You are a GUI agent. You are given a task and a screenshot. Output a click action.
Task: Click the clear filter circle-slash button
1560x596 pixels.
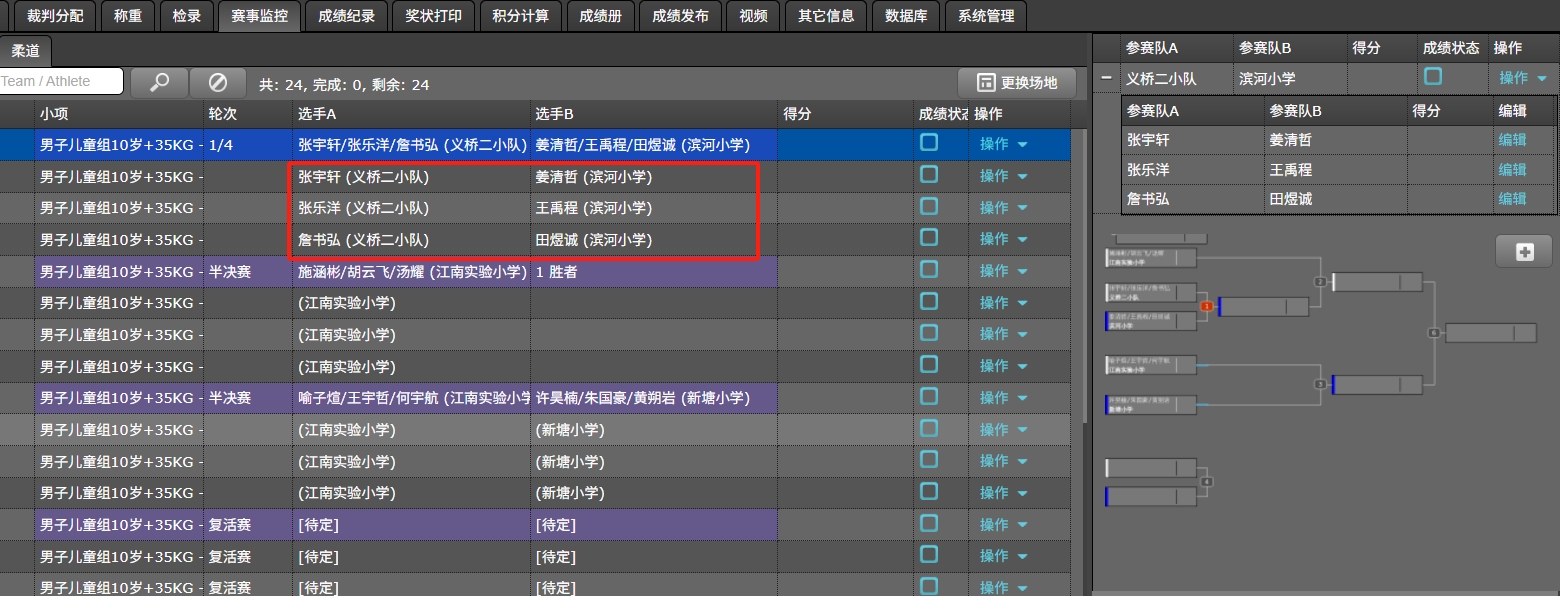pos(218,83)
